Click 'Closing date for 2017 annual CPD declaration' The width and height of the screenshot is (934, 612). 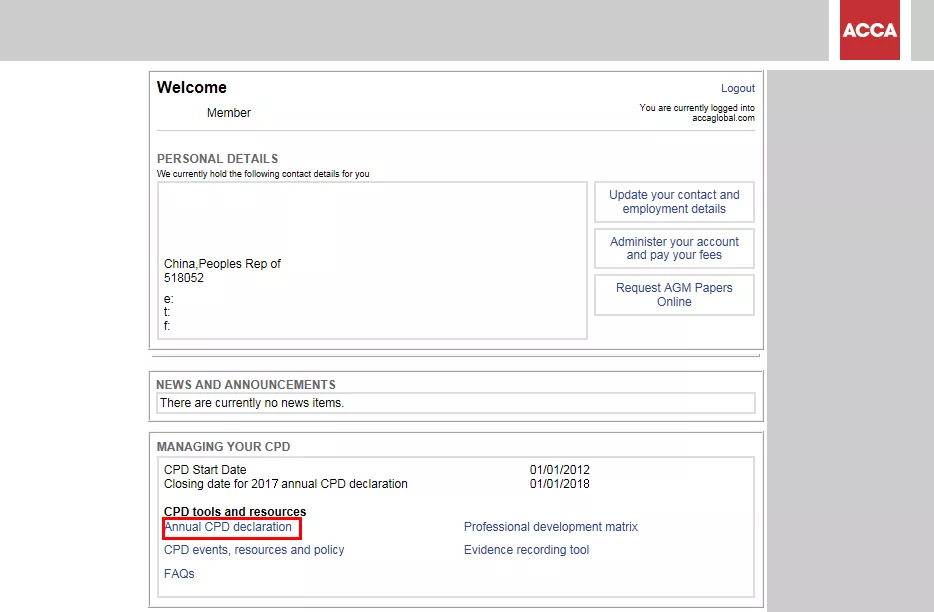(286, 484)
